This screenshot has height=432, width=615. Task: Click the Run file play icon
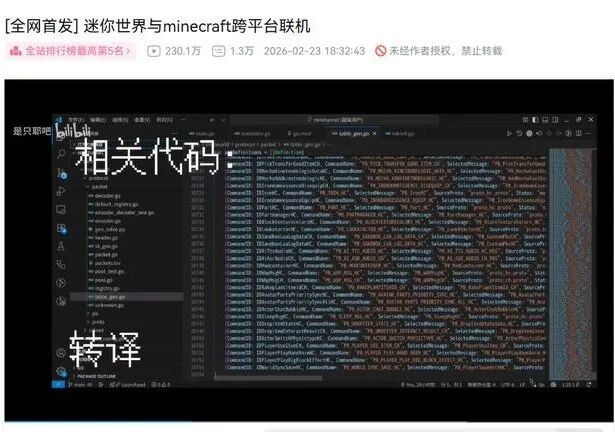[509, 133]
